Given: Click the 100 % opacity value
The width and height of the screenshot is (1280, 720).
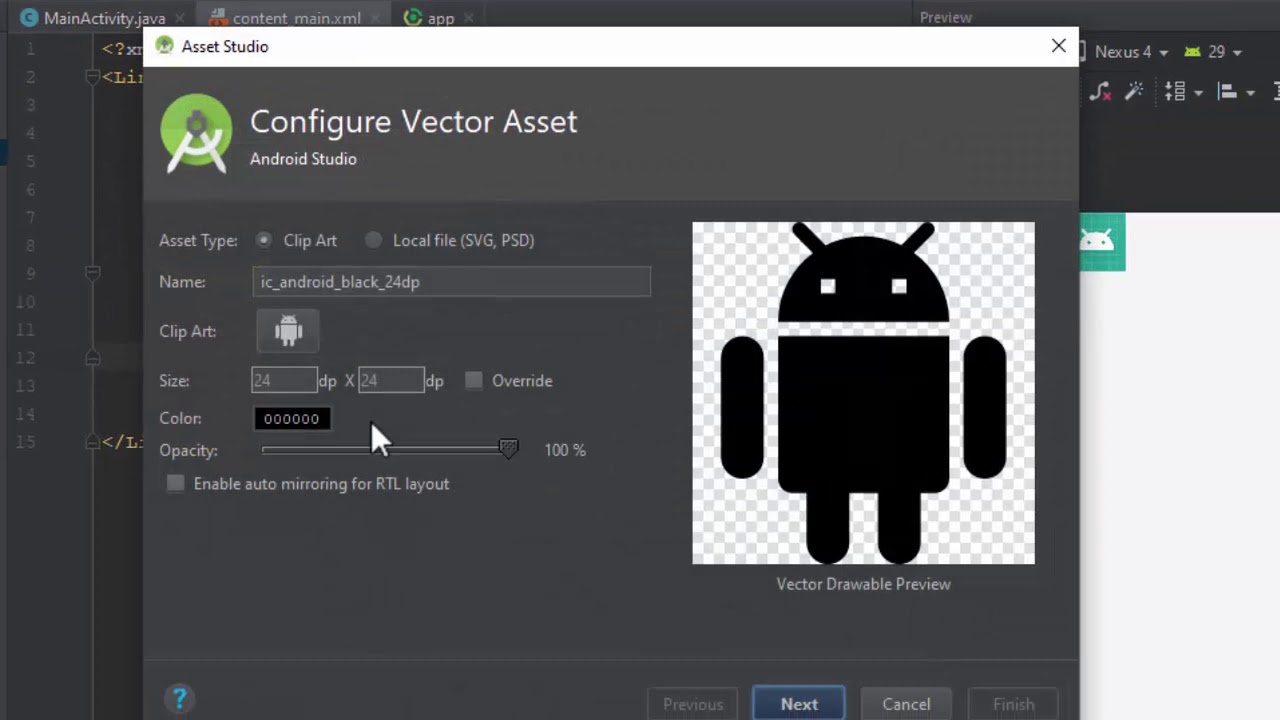Looking at the screenshot, I should [565, 450].
